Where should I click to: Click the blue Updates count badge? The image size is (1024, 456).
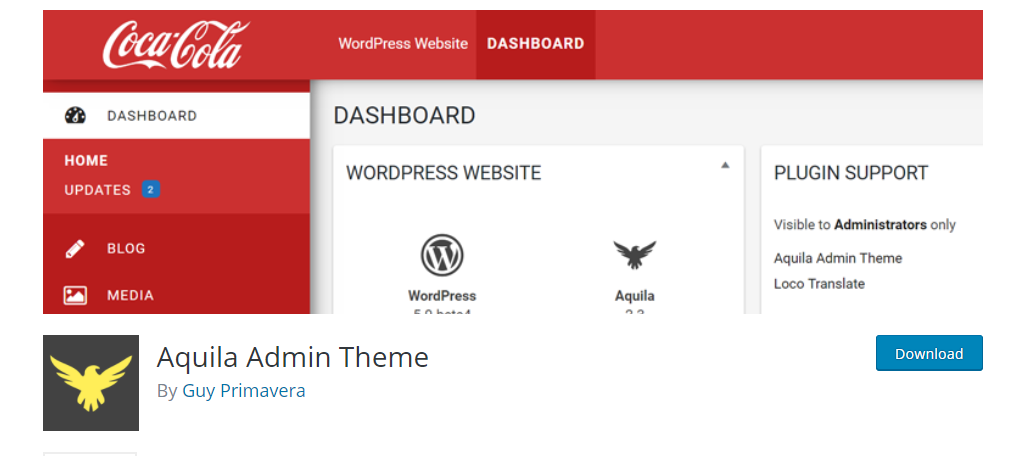pyautogui.click(x=150, y=189)
